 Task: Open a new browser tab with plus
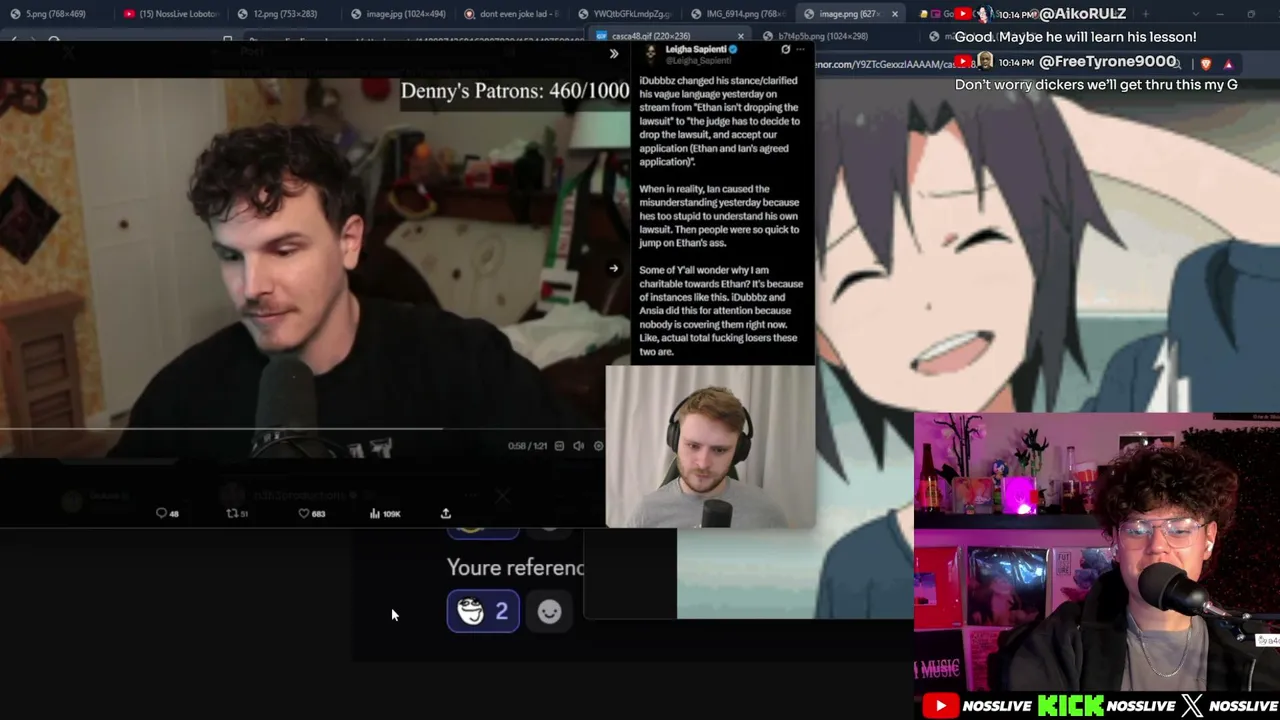1145,14
